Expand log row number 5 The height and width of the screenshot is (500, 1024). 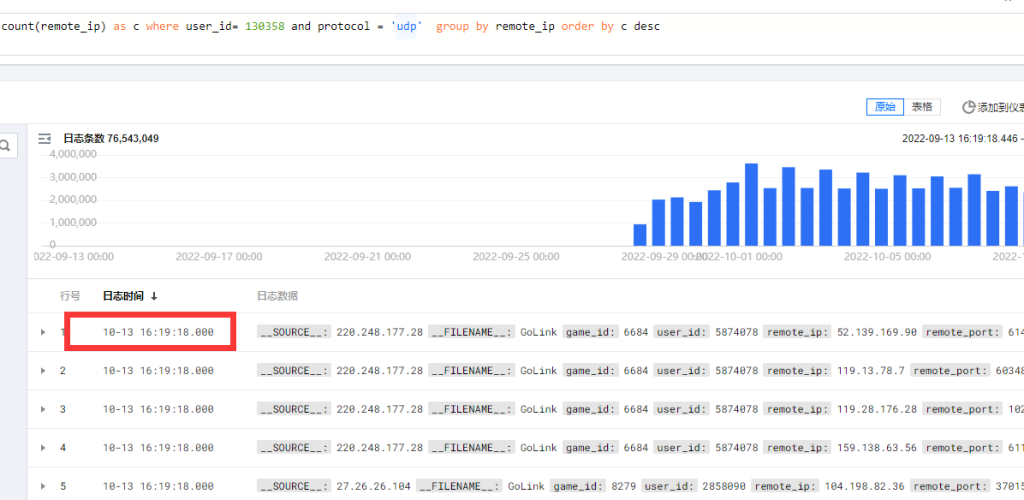(x=43, y=486)
